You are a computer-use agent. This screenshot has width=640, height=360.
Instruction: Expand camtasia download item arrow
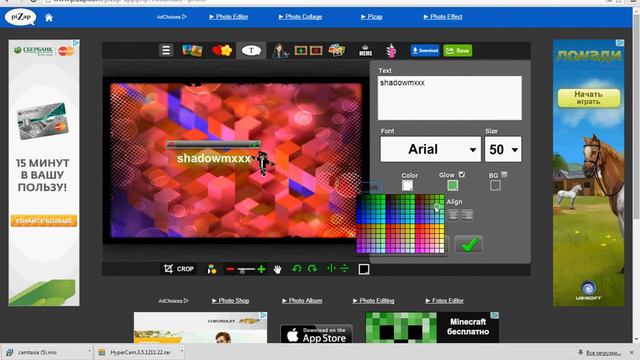pos(89,352)
